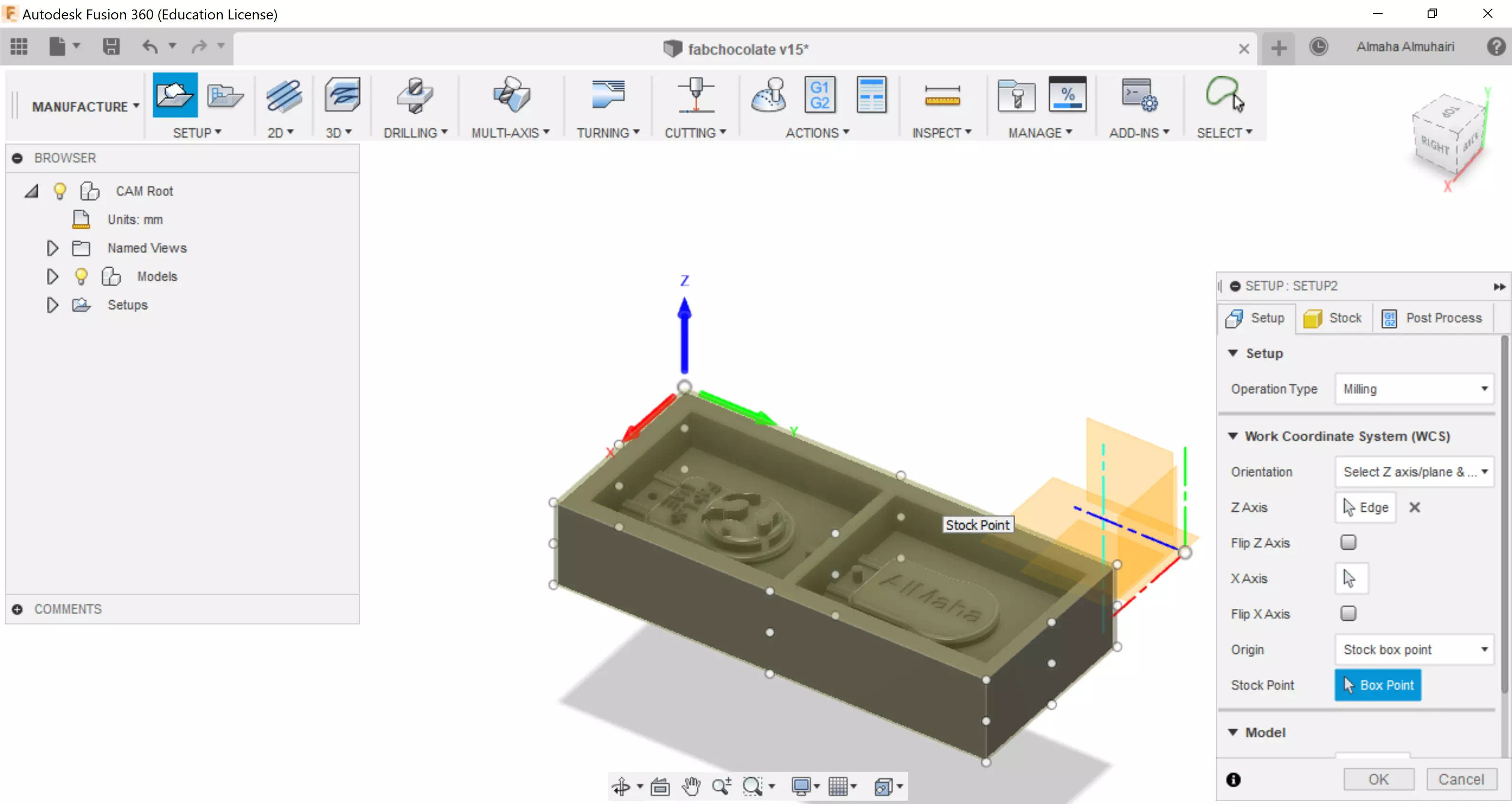The height and width of the screenshot is (804, 1512).
Task: Open the Origin Stock box point dropdown
Action: coord(1413,649)
